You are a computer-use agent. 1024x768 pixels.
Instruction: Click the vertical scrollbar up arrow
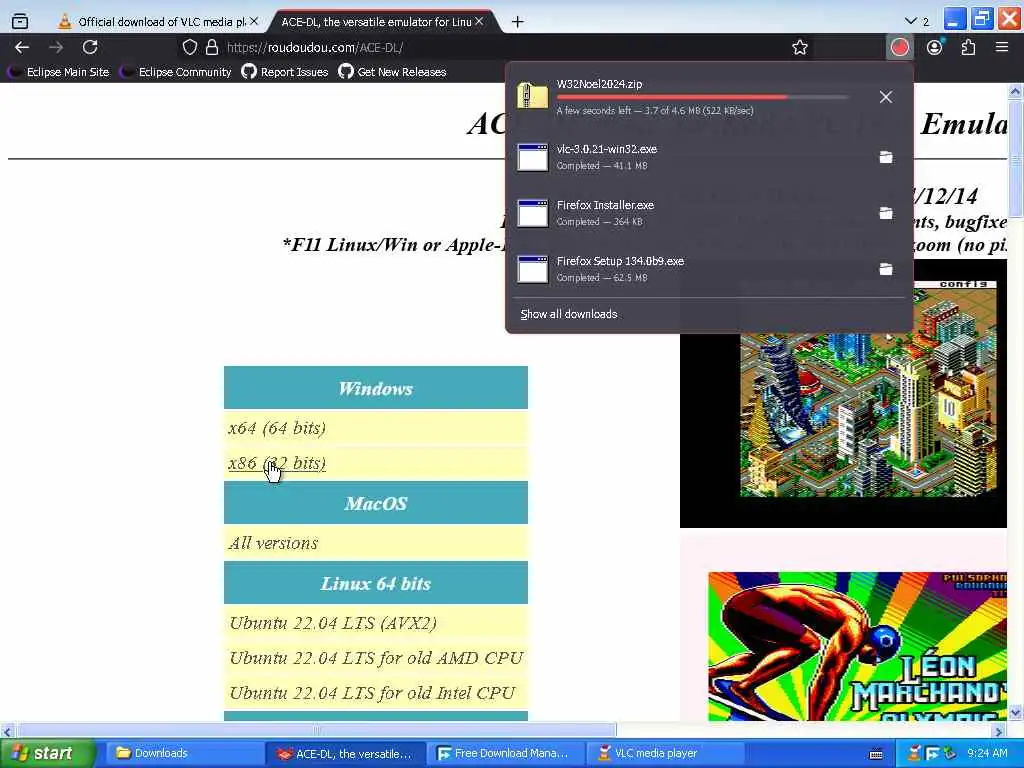1015,91
